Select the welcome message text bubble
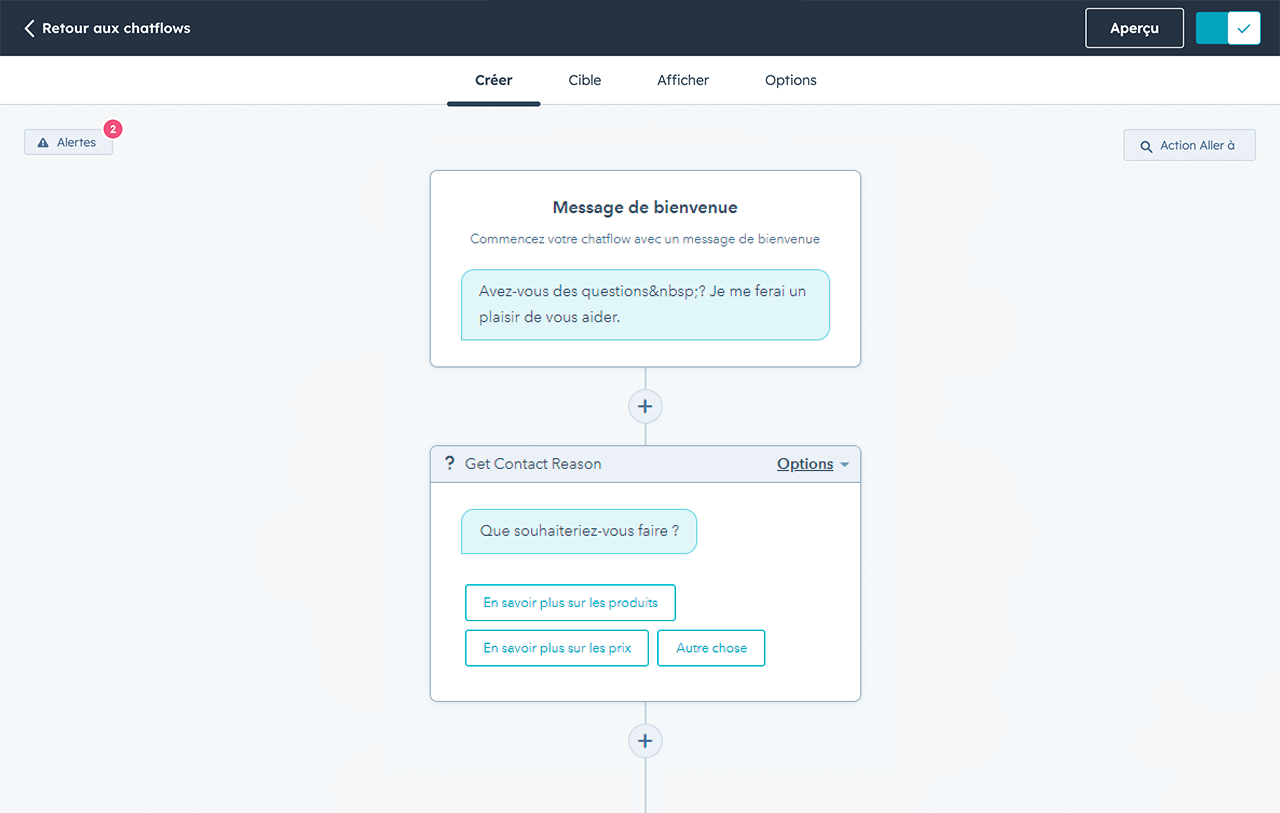 (x=645, y=304)
